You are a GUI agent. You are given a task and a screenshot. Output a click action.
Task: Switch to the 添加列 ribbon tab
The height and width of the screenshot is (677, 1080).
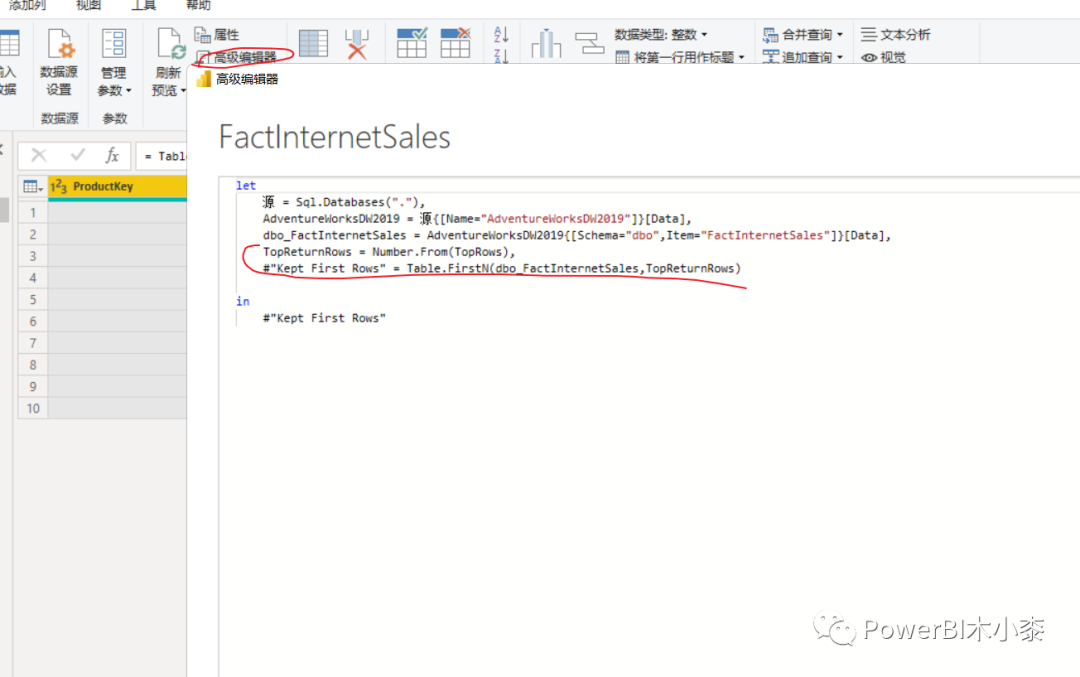(27, 6)
